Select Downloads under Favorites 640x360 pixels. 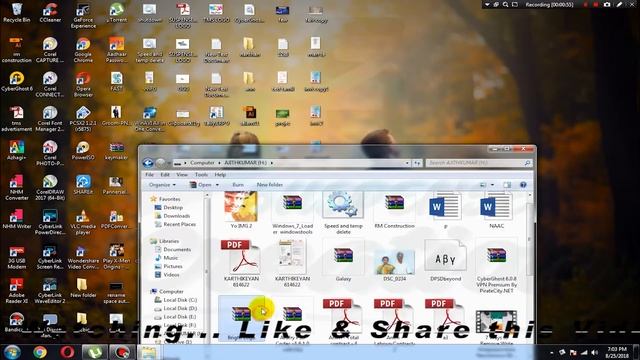(x=176, y=216)
